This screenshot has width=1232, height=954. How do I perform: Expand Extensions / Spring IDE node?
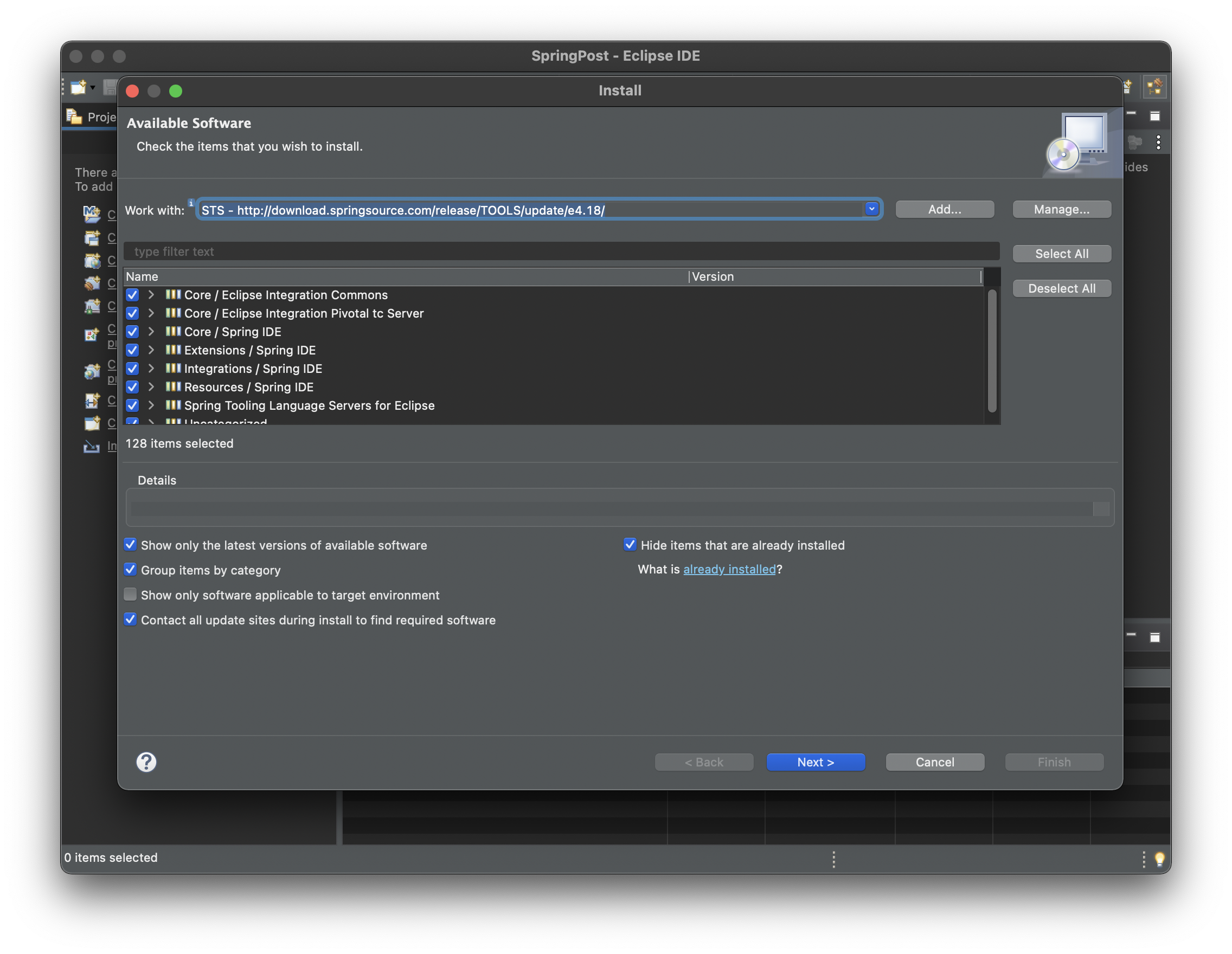point(151,350)
